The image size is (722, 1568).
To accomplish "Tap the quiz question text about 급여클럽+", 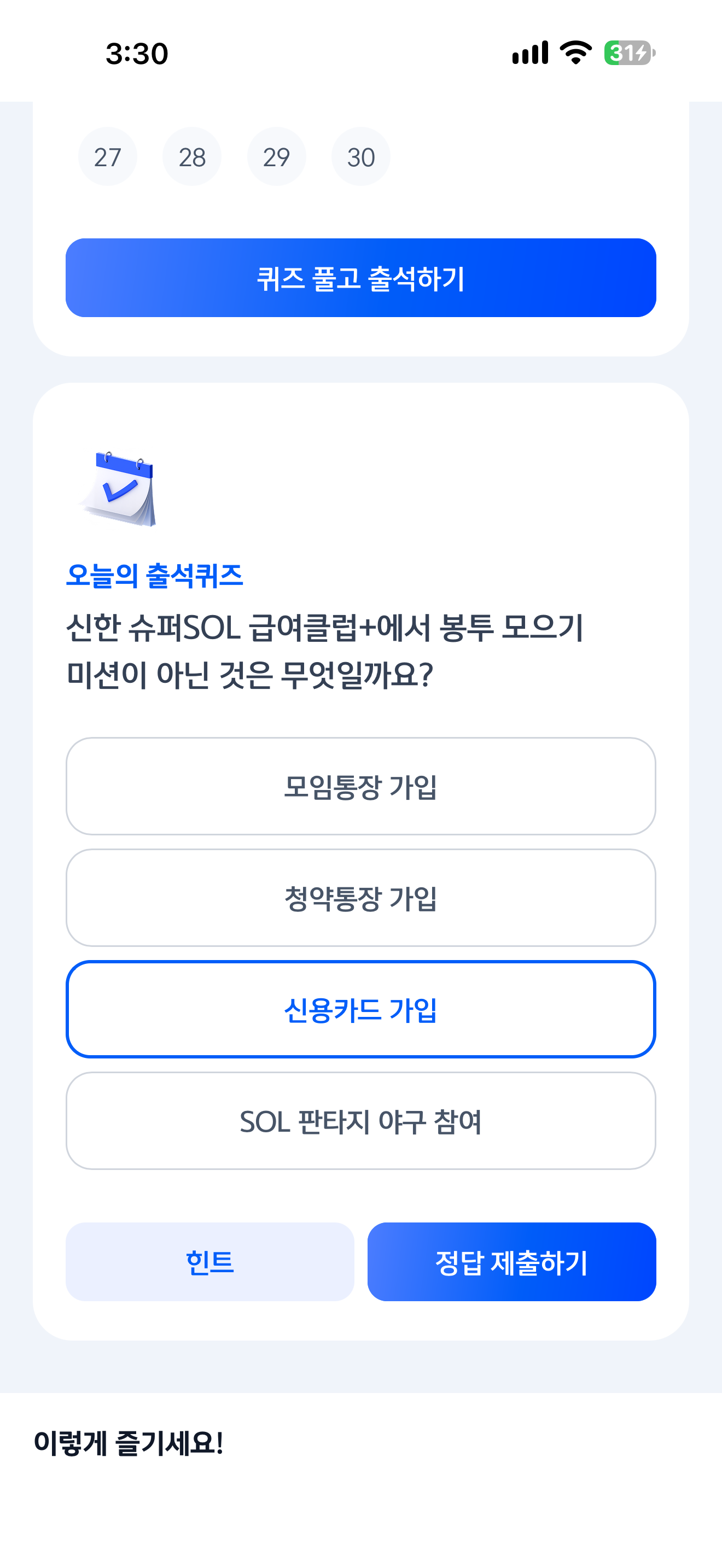I will point(325,651).
